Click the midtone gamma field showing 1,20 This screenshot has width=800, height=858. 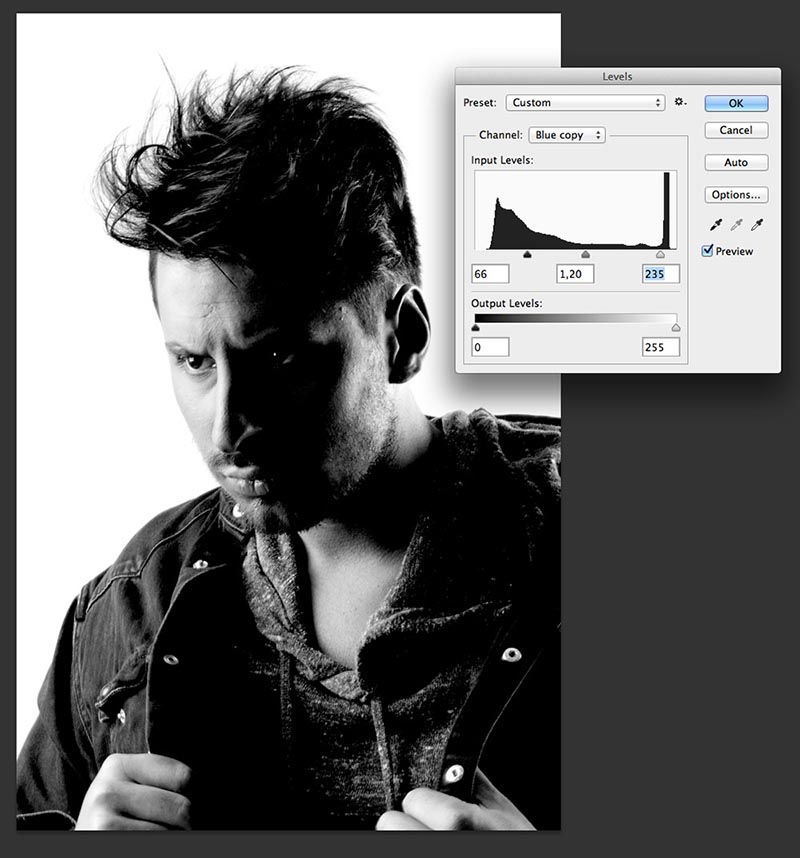click(x=575, y=274)
